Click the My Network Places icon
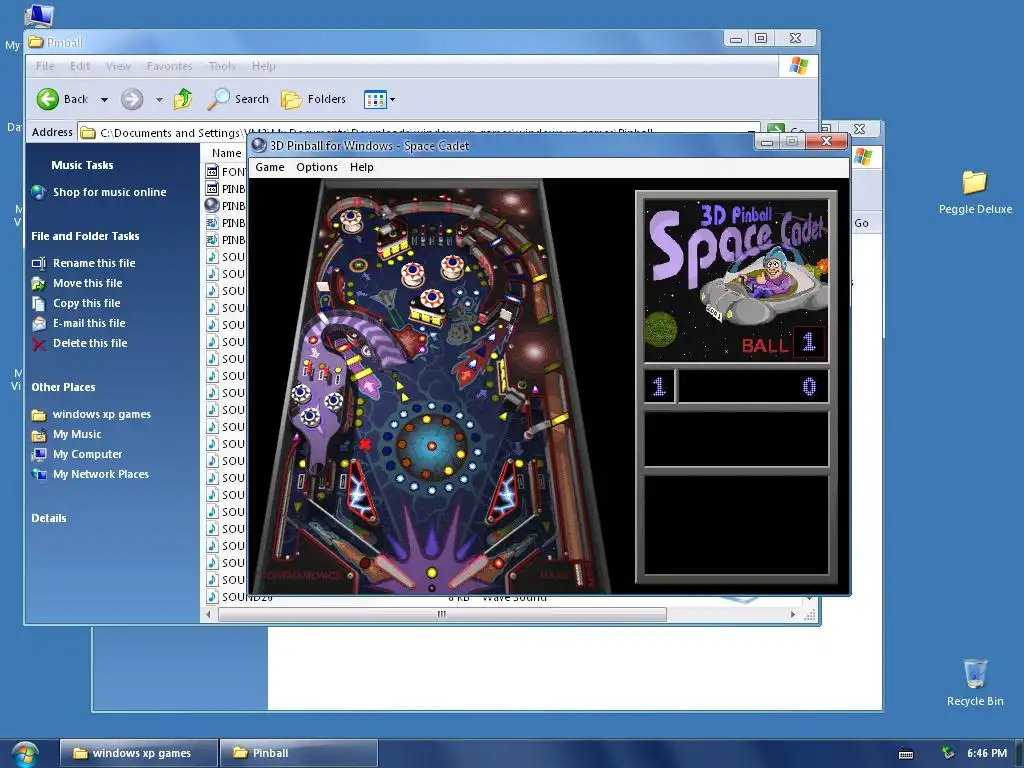 (x=39, y=475)
